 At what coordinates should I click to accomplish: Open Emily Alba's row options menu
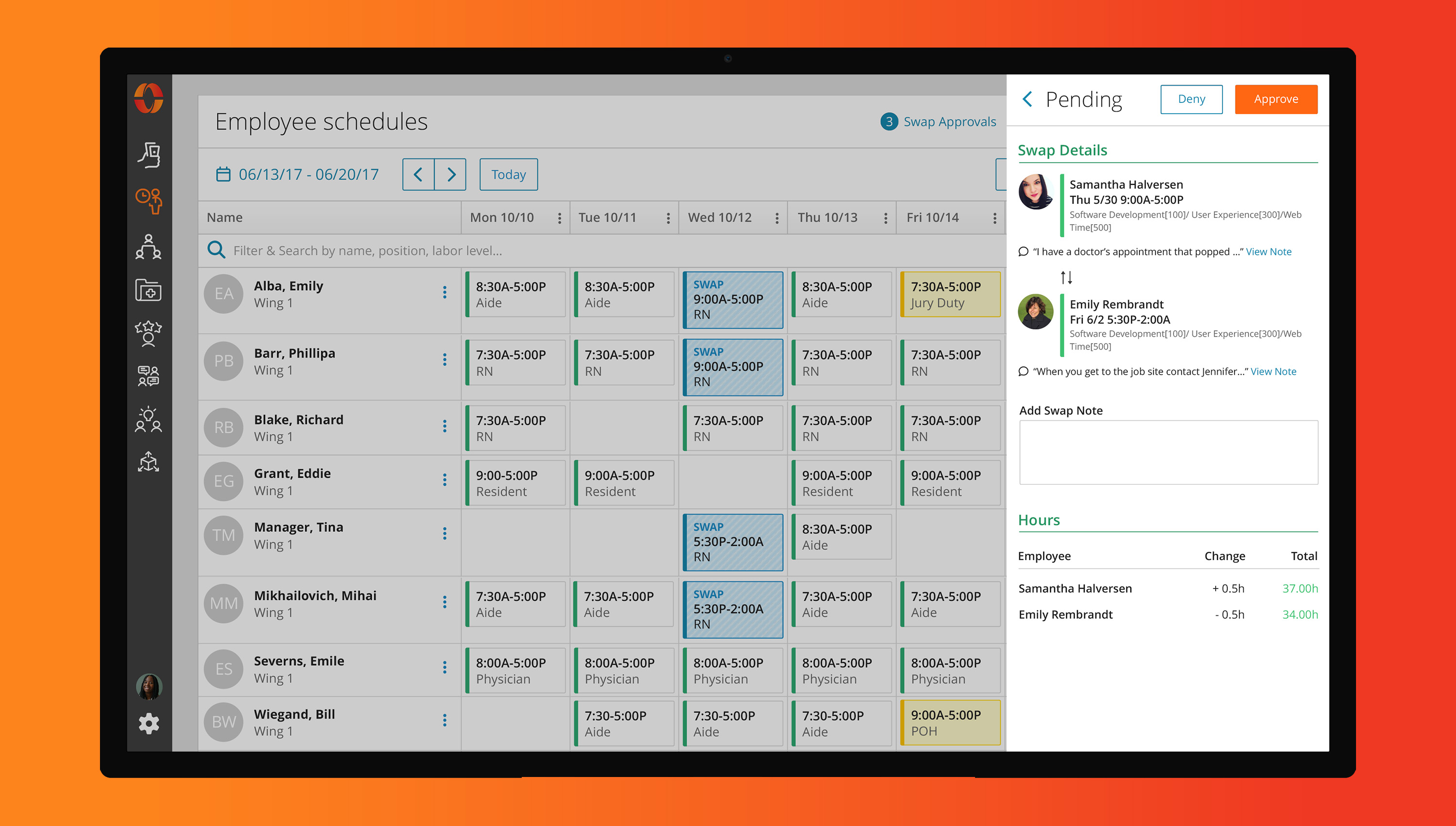444,292
